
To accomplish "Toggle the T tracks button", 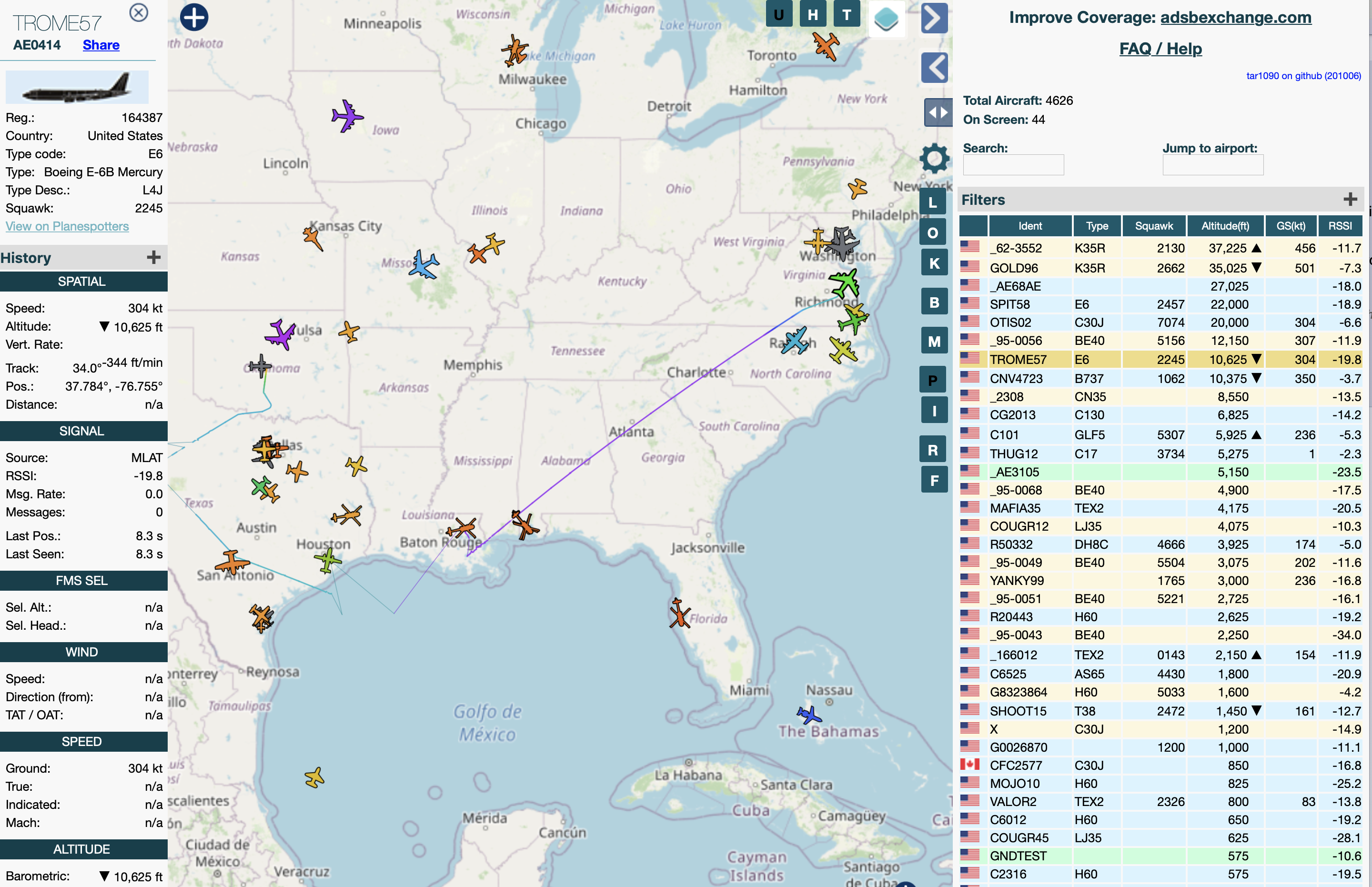I will click(846, 14).
